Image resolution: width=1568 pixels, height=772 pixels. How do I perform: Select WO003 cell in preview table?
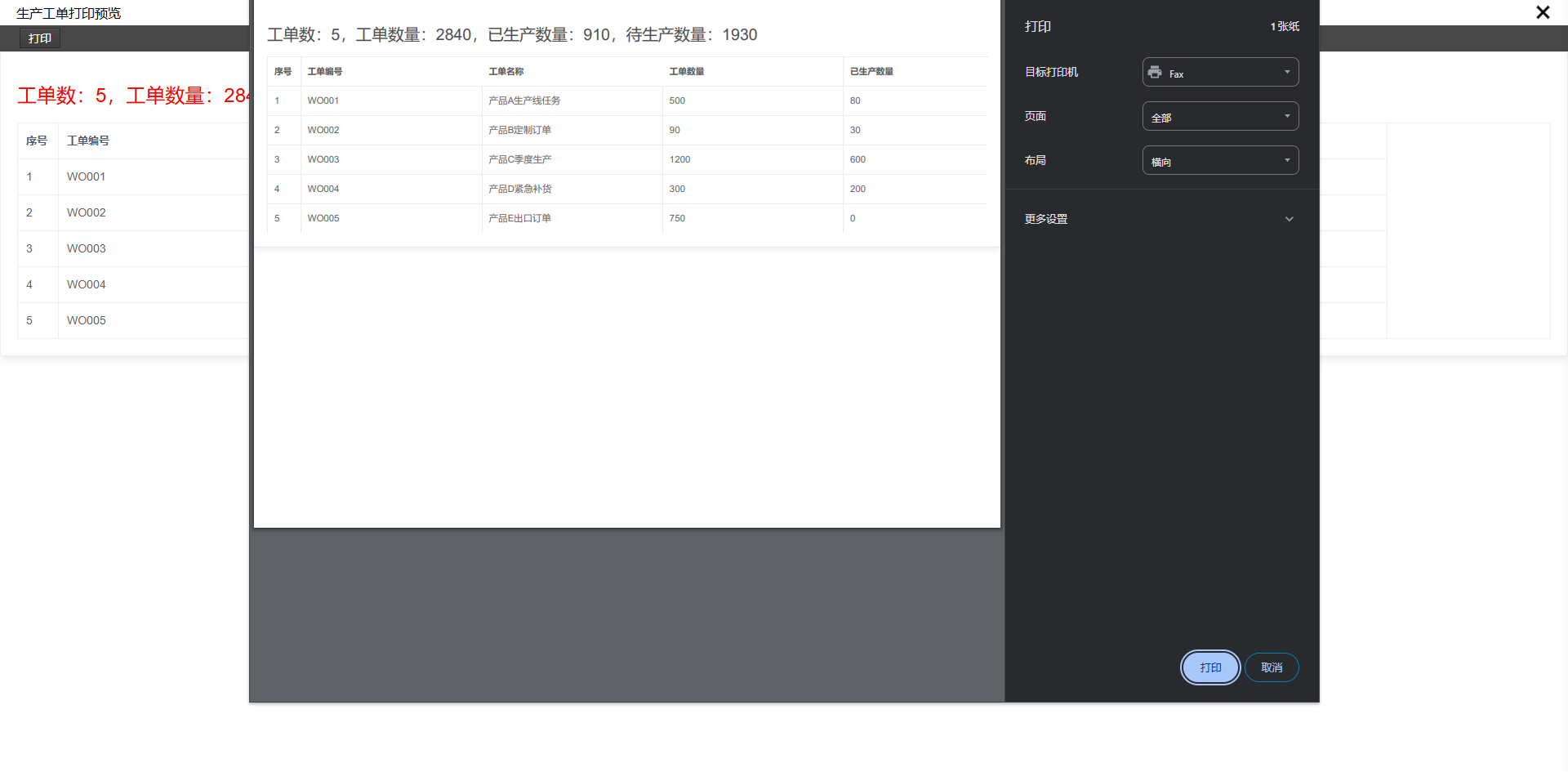point(323,159)
